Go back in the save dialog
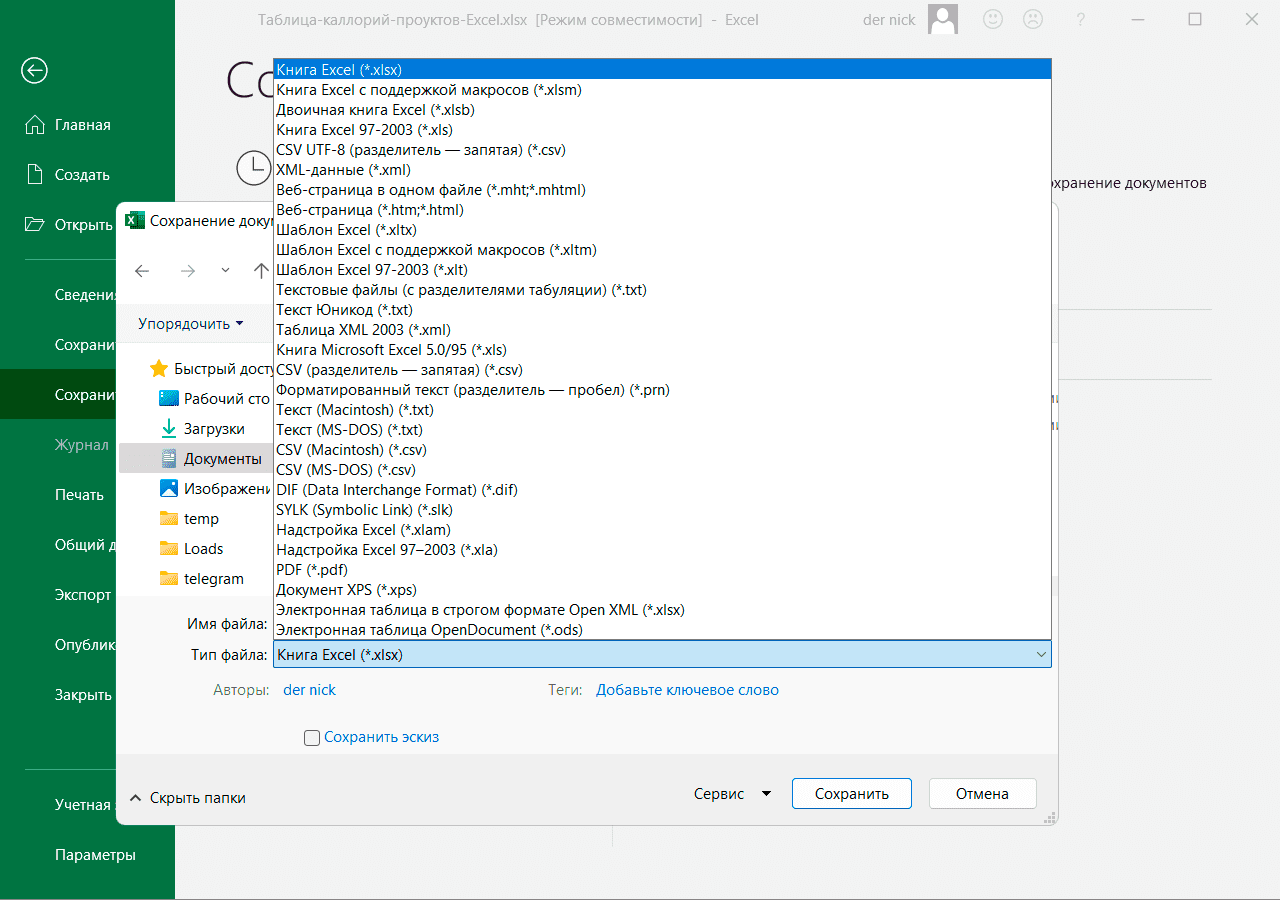The height and width of the screenshot is (900, 1280). pyautogui.click(x=142, y=271)
